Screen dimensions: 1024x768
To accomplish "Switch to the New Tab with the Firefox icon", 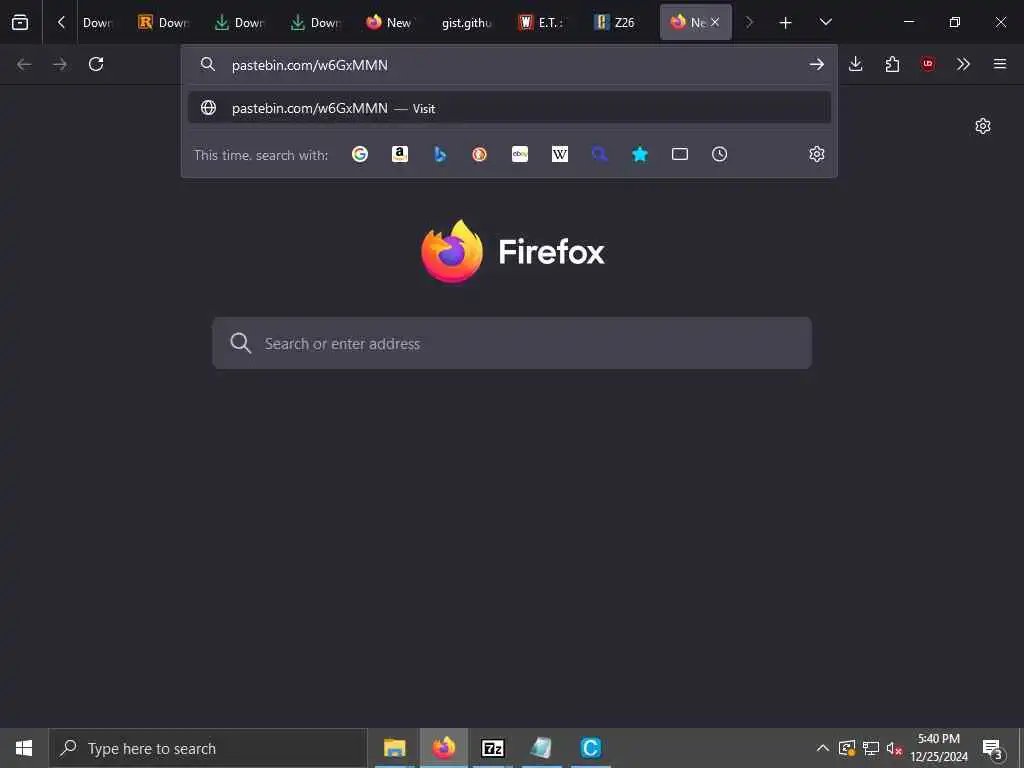I will coord(391,22).
